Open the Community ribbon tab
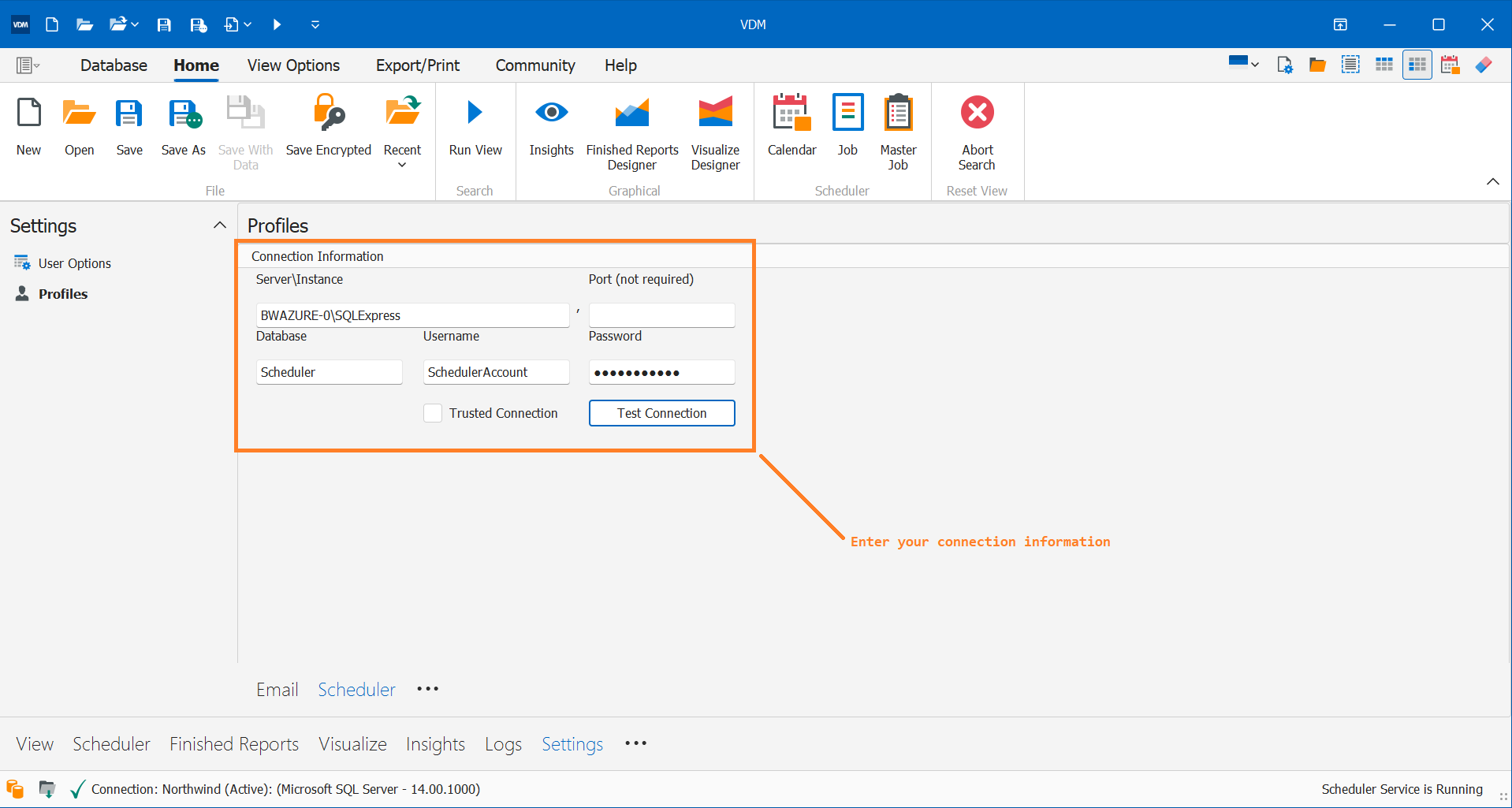1512x808 pixels. tap(535, 65)
